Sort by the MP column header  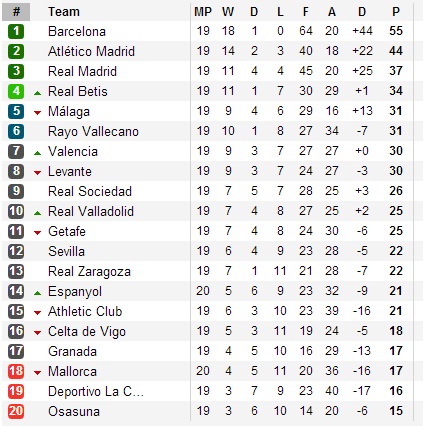click(203, 12)
